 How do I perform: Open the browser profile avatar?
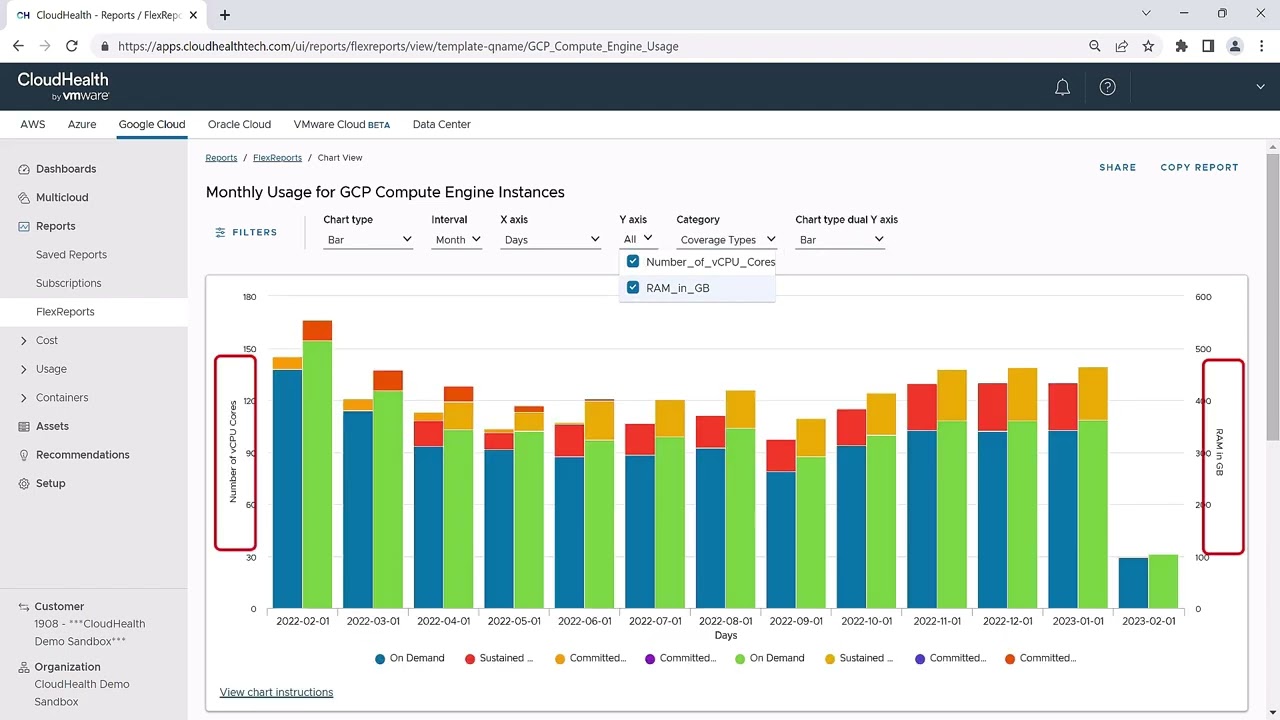pyautogui.click(x=1235, y=46)
